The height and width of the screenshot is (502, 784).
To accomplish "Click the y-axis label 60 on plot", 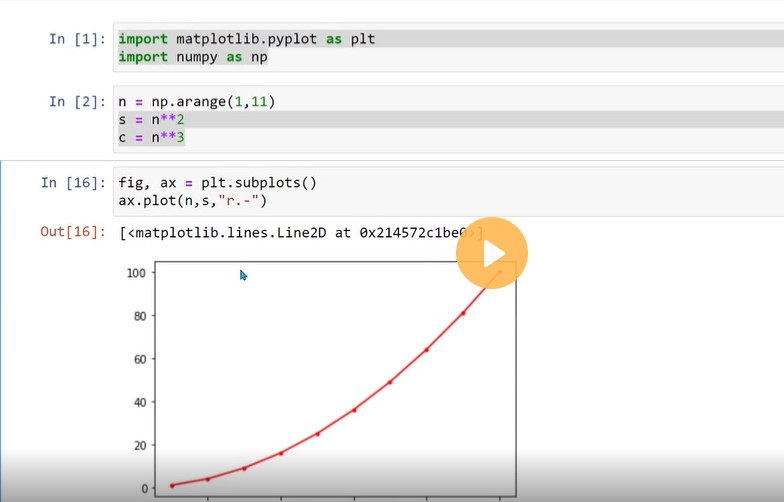I will click(140, 359).
